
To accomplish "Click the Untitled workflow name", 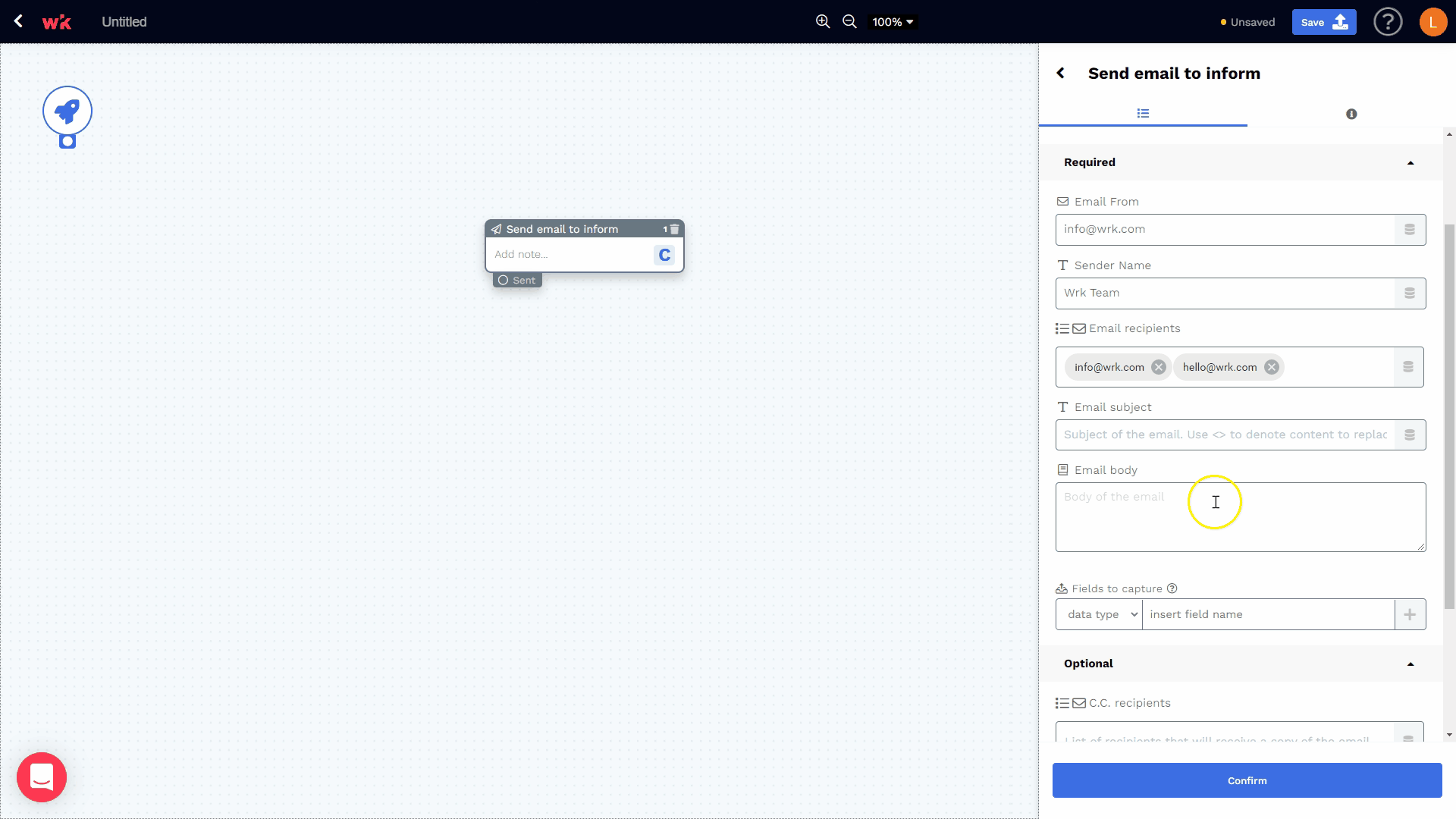I will coord(124,22).
